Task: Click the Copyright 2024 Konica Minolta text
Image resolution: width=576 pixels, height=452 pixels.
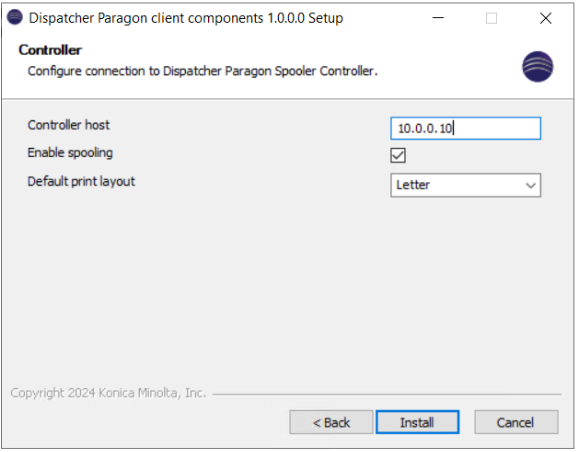Action: pyautogui.click(x=108, y=393)
